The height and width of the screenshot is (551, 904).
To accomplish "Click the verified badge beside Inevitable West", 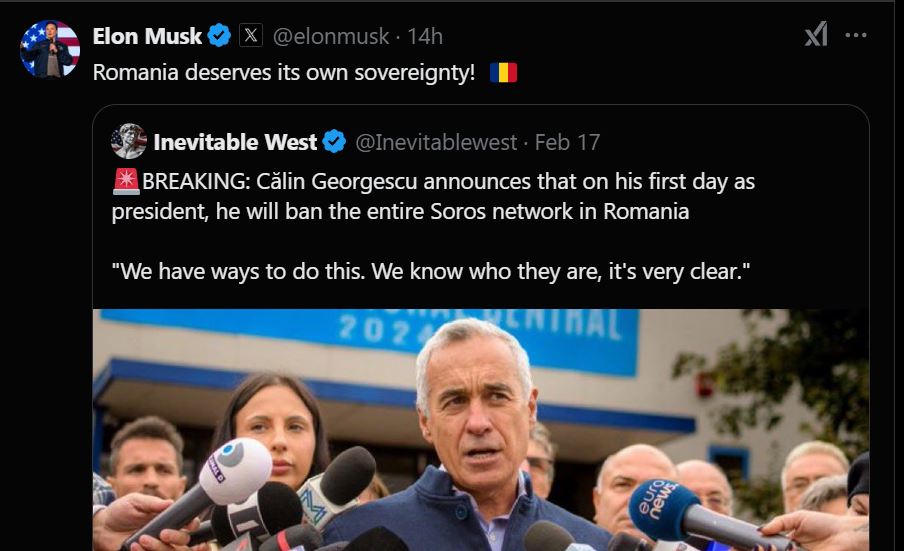I will pos(334,142).
